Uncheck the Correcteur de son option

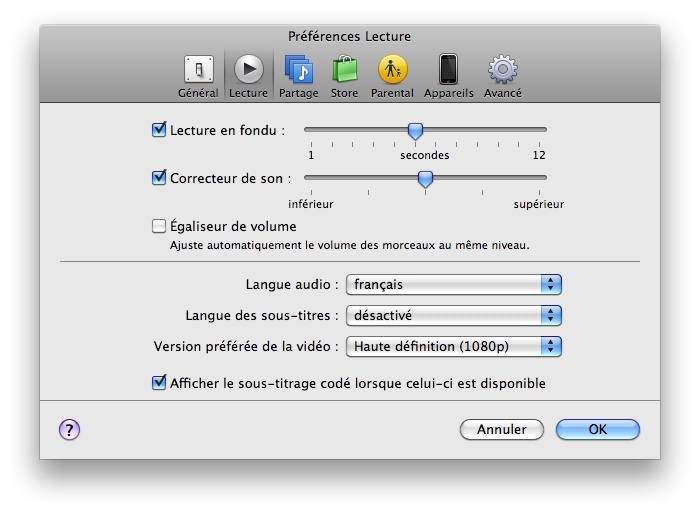(x=159, y=178)
